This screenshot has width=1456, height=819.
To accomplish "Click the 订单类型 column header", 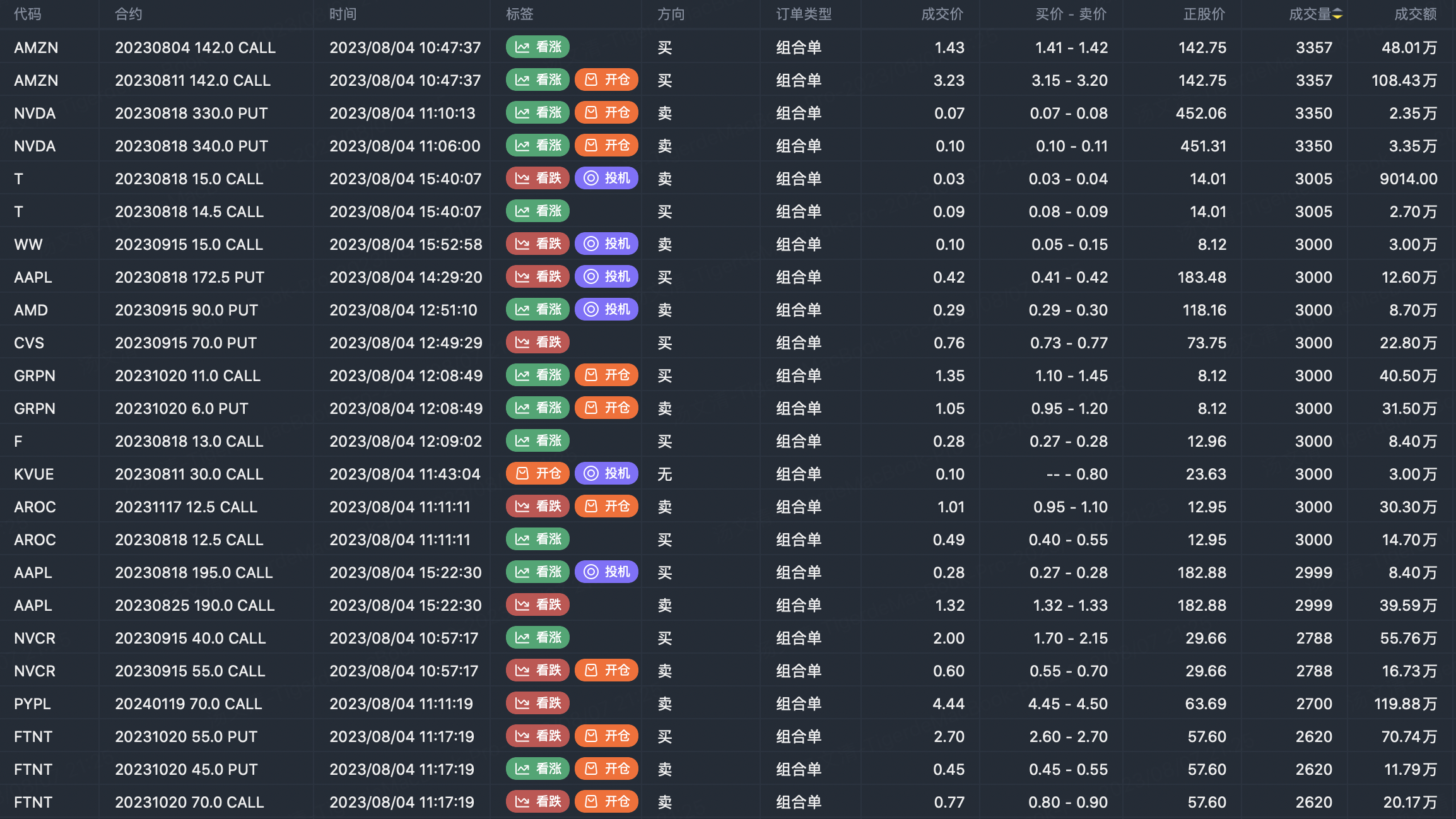I will click(x=804, y=15).
